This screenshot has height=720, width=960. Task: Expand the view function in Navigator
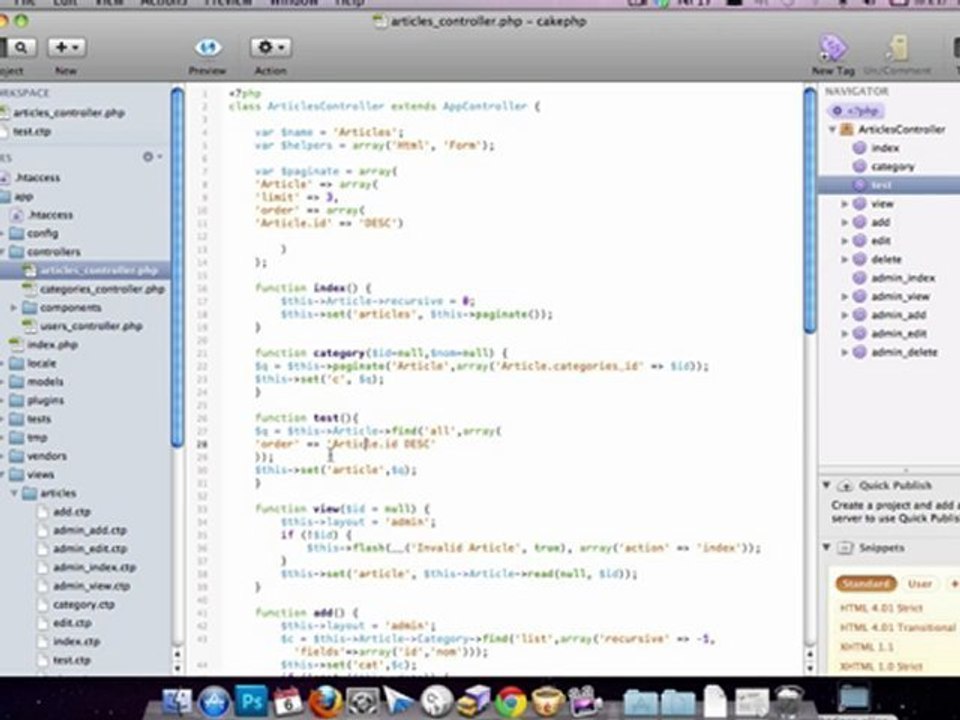(x=844, y=204)
